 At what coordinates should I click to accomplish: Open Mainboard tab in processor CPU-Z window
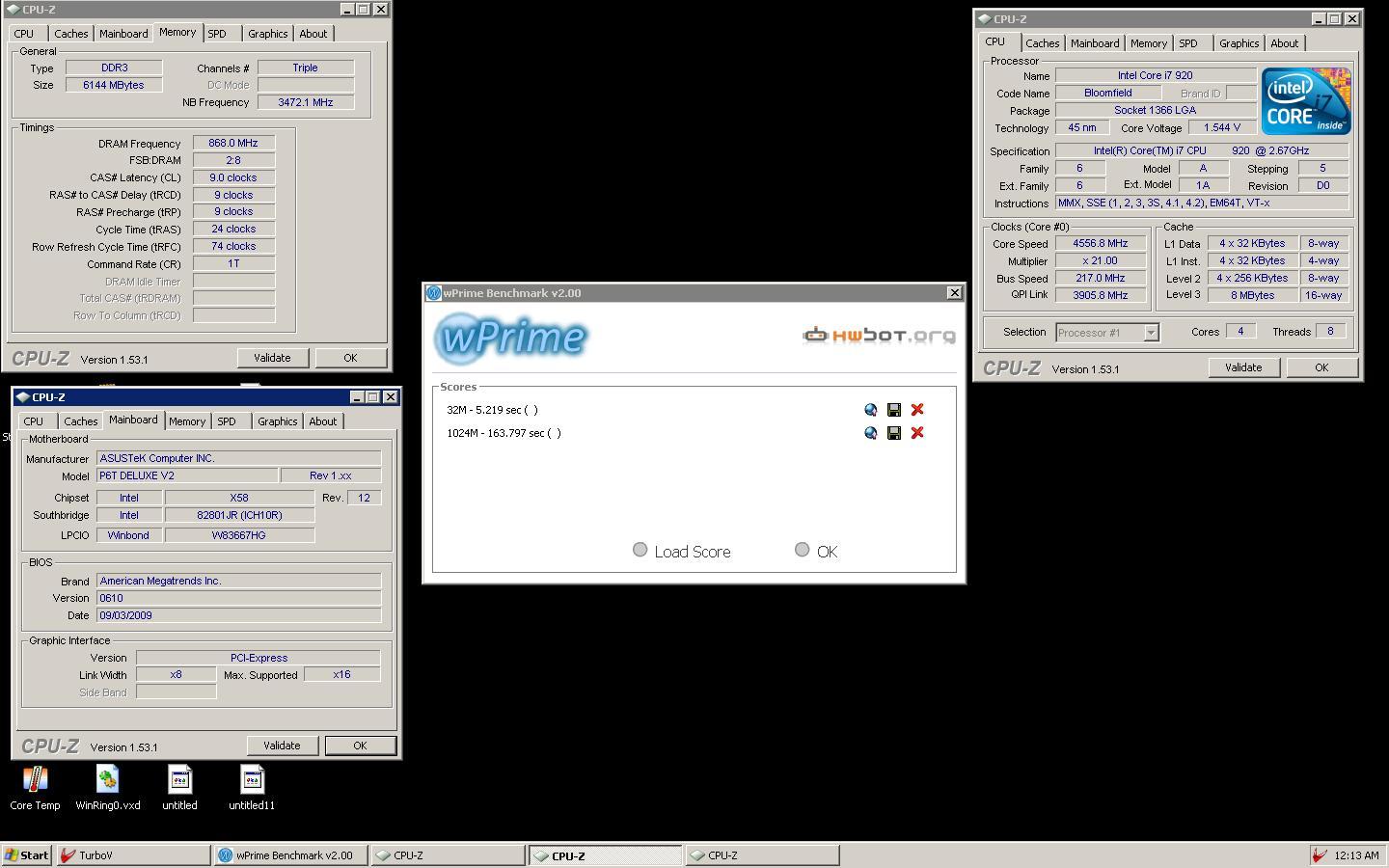pos(1095,43)
